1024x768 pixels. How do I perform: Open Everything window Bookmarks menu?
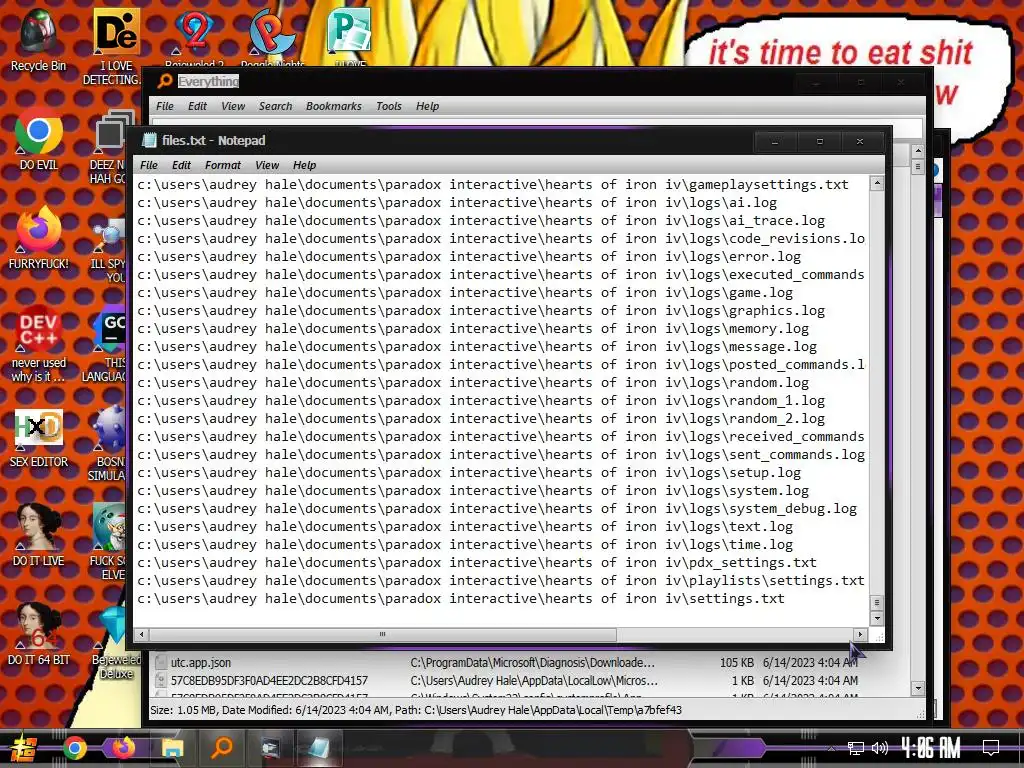click(333, 106)
